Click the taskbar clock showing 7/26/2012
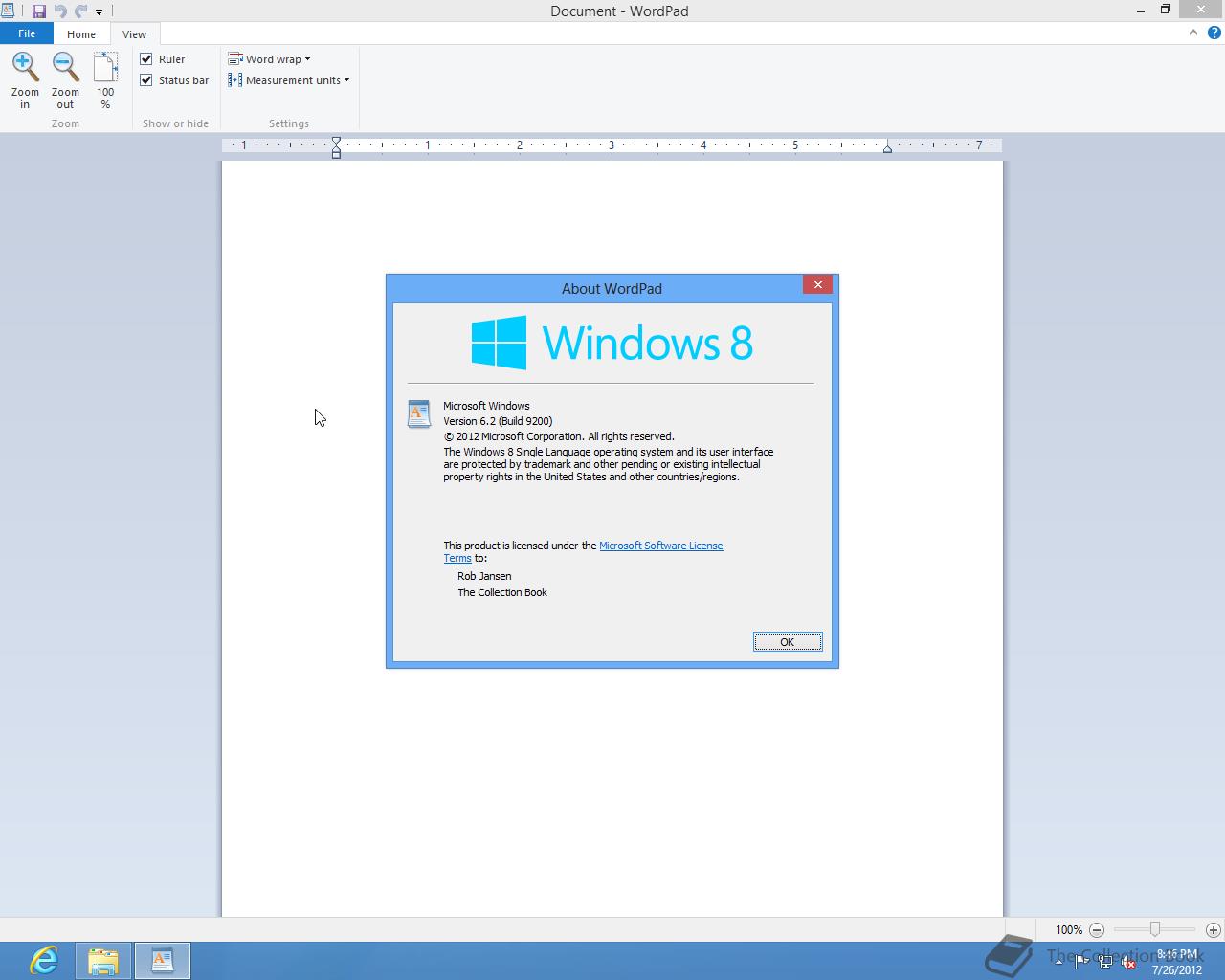Viewport: 1225px width, 980px height. pos(1177,962)
